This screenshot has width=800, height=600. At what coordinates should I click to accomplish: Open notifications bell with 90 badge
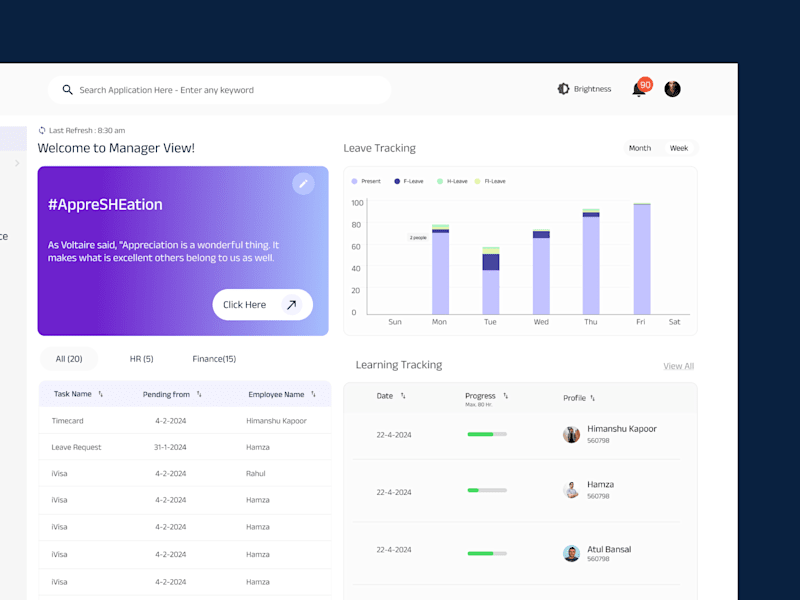pyautogui.click(x=641, y=88)
